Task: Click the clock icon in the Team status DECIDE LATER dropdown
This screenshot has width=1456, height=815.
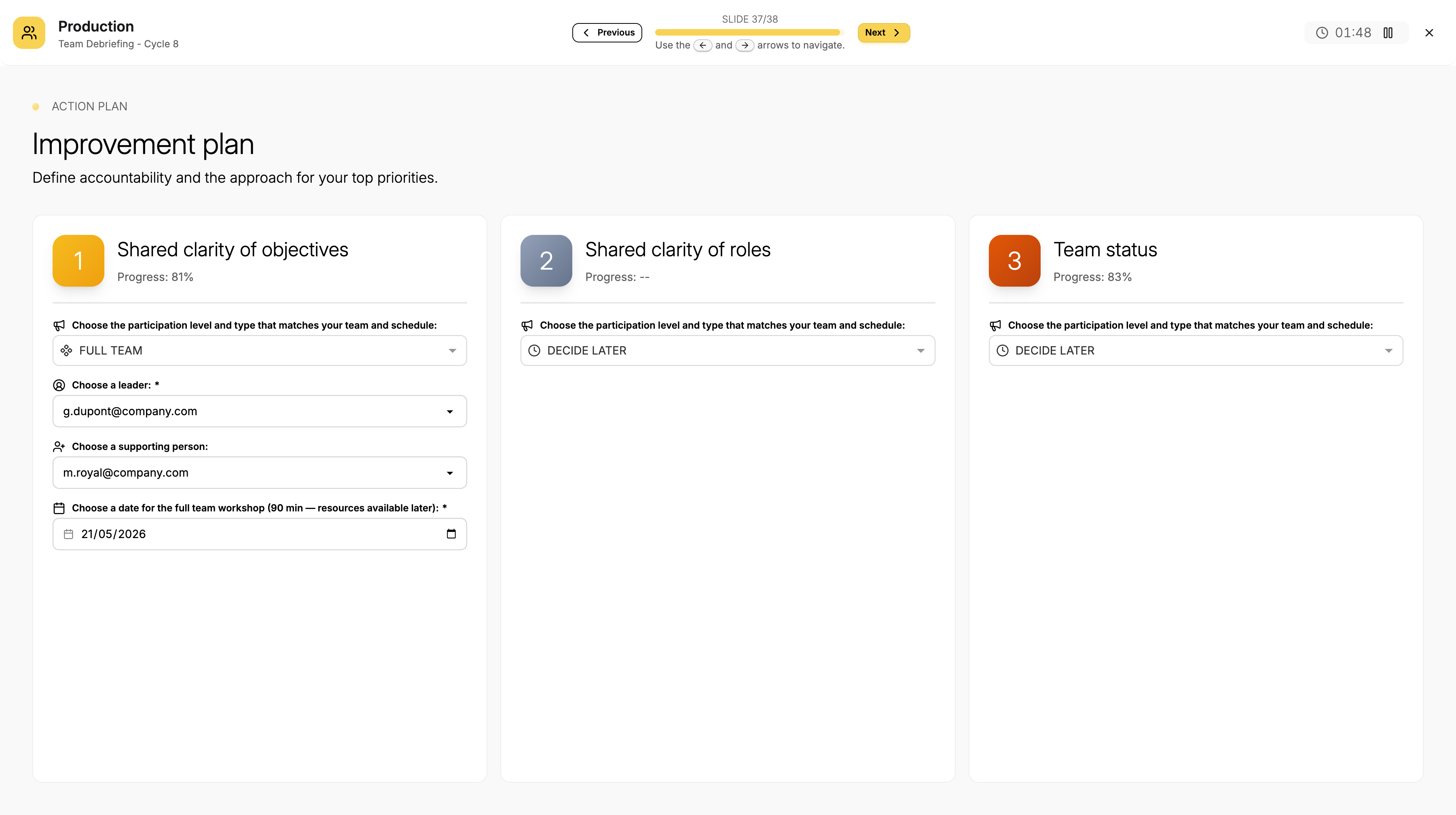Action: [x=1002, y=351]
